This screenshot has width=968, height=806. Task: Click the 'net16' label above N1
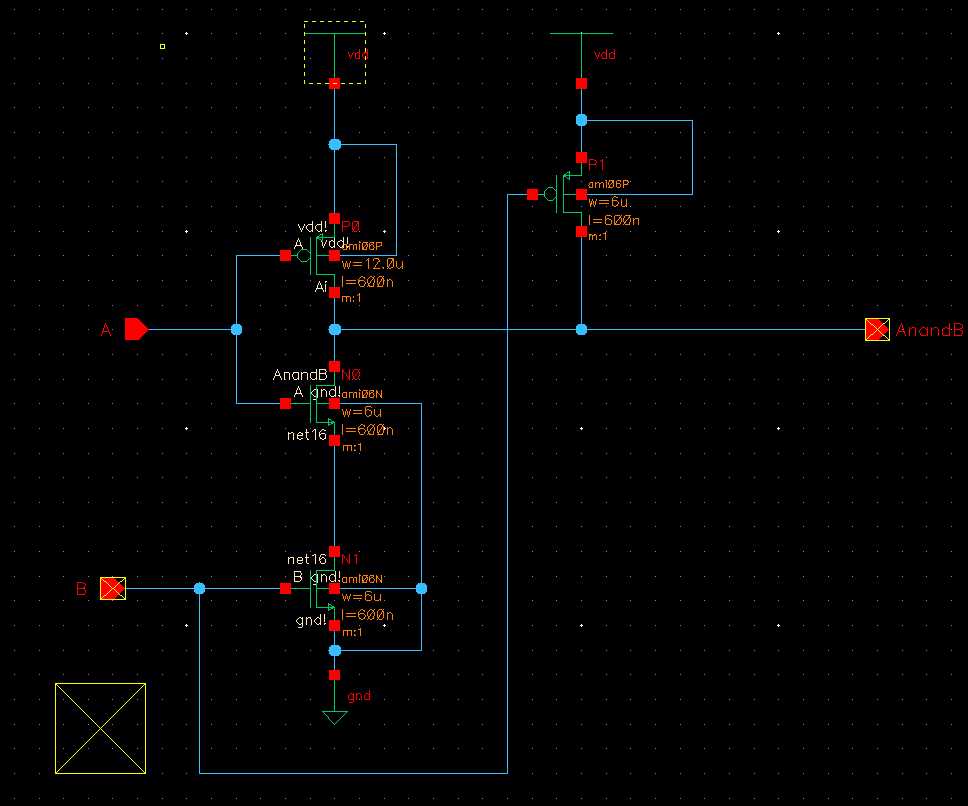point(307,559)
